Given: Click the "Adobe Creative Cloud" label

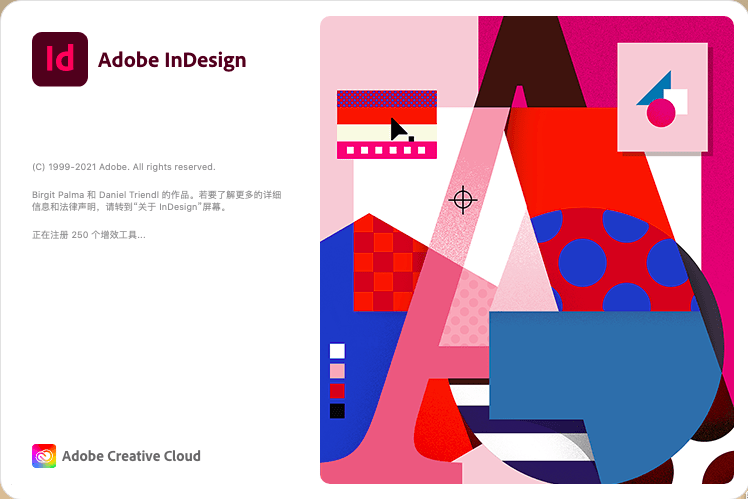Looking at the screenshot, I should (x=131, y=456).
